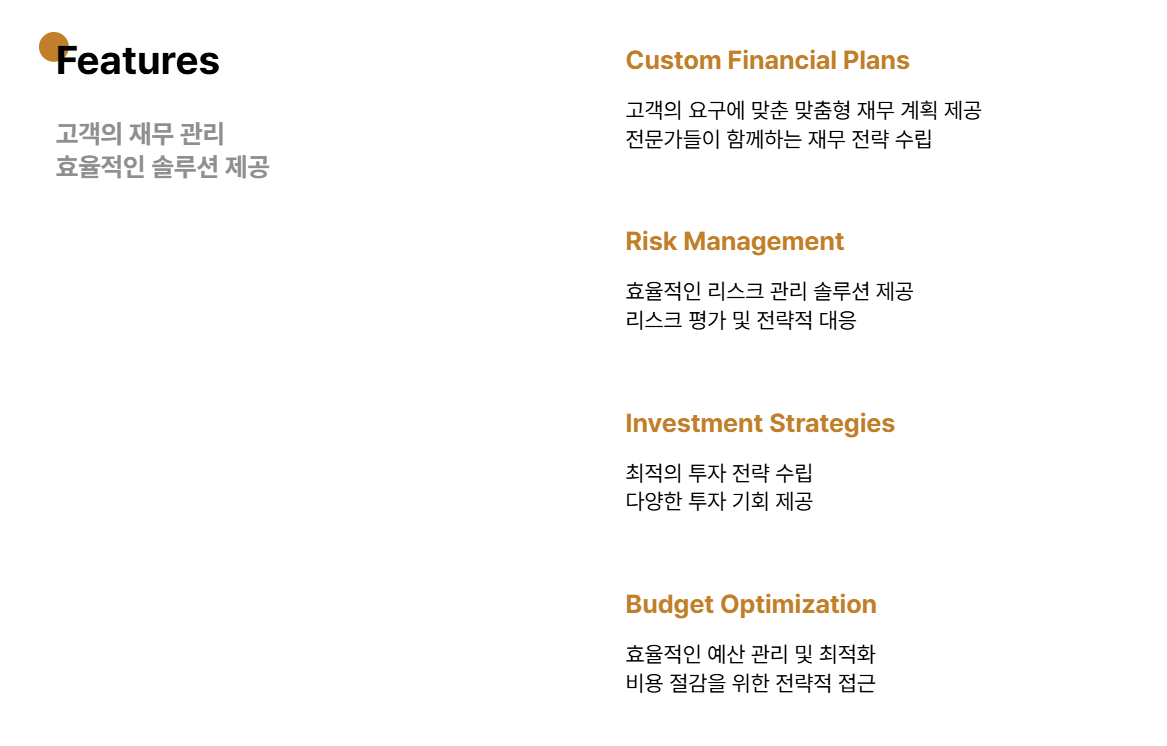The height and width of the screenshot is (746, 1167).
Task: Click the word Optimization in the Budget heading
Action: point(798,605)
